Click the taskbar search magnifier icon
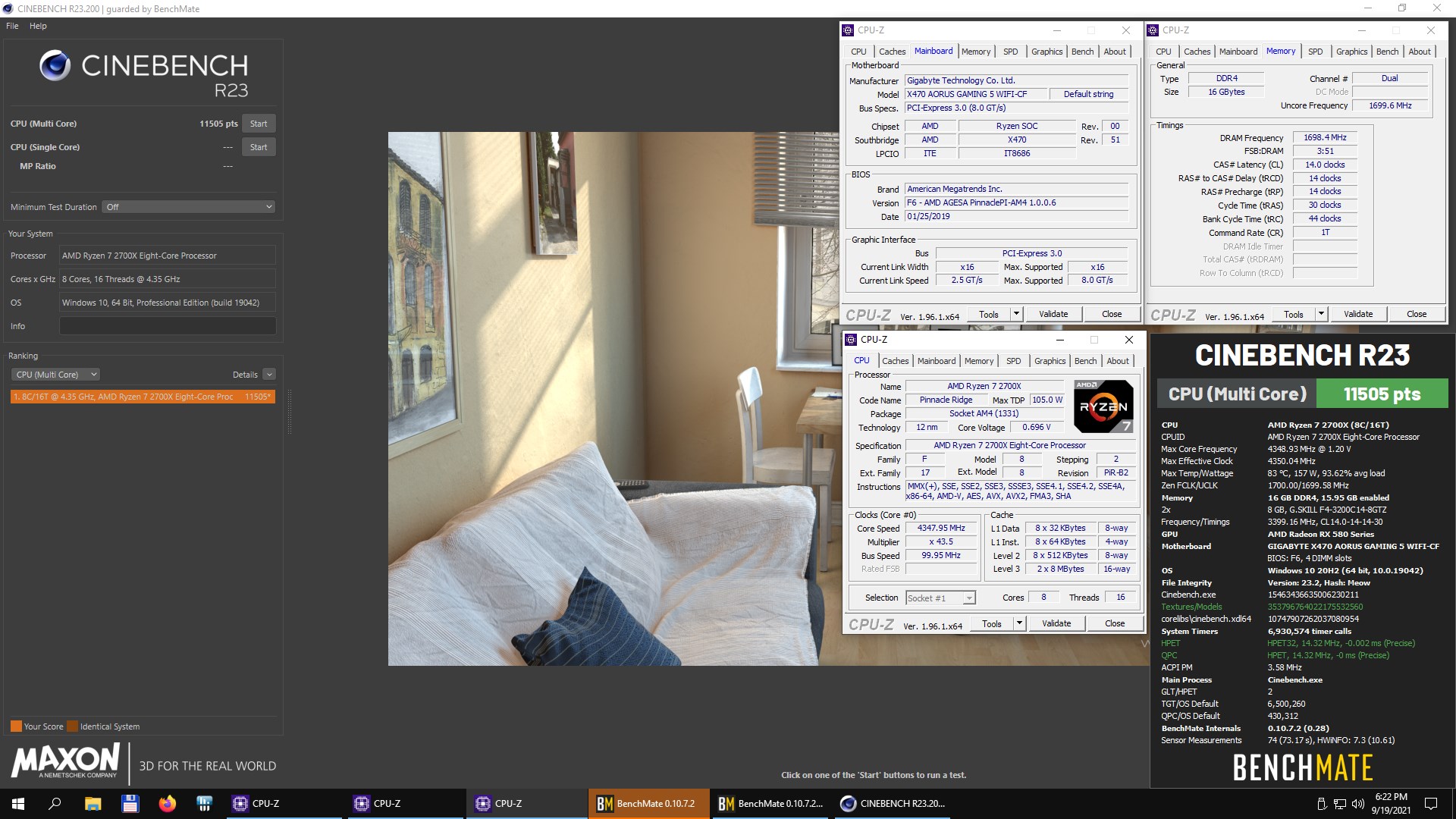 (55, 803)
